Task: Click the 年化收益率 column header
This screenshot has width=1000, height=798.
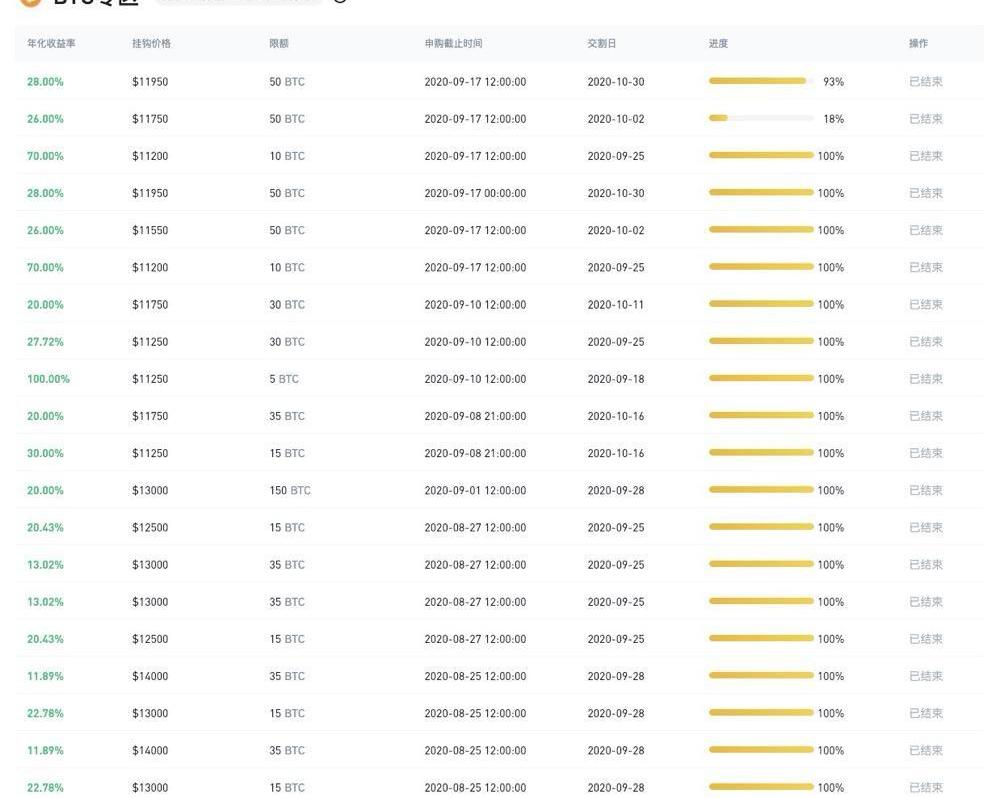Action: (51, 44)
